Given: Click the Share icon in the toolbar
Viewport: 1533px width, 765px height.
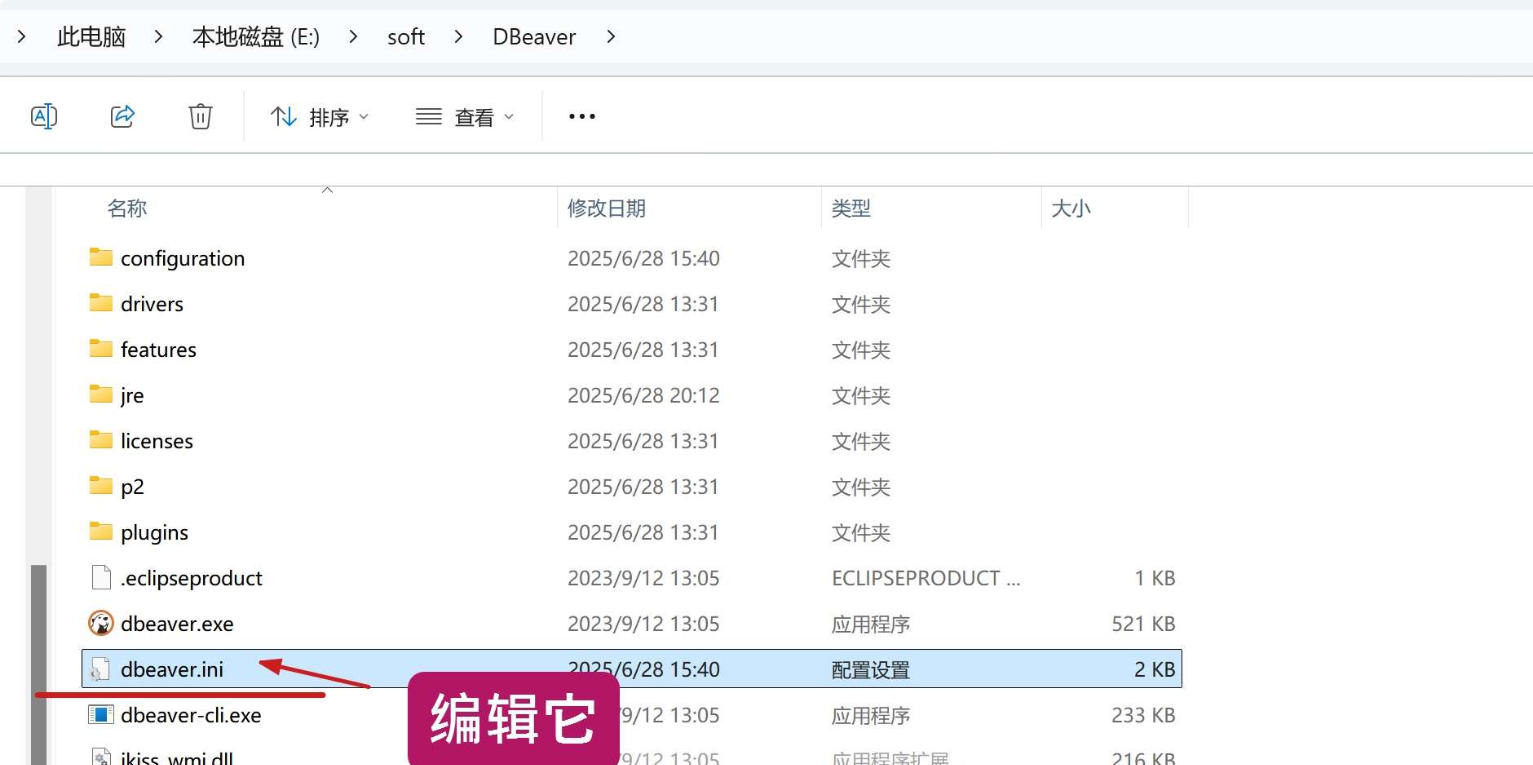Looking at the screenshot, I should [122, 116].
